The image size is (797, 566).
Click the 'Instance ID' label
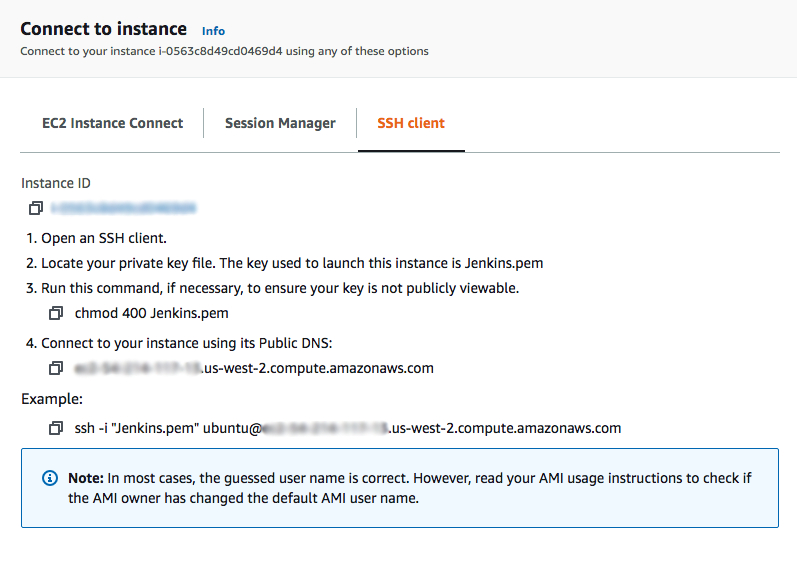56,183
